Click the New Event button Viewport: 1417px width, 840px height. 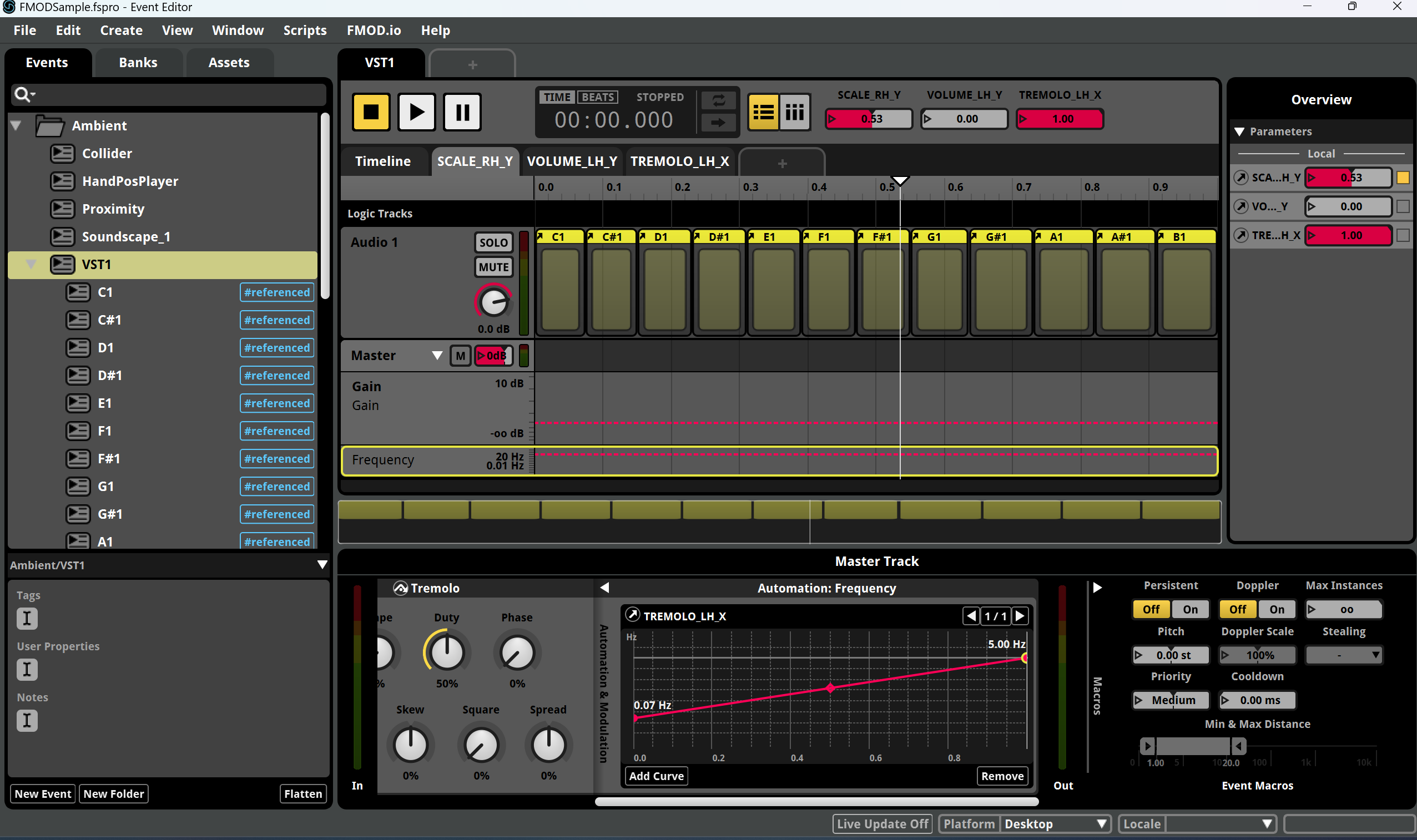(43, 793)
